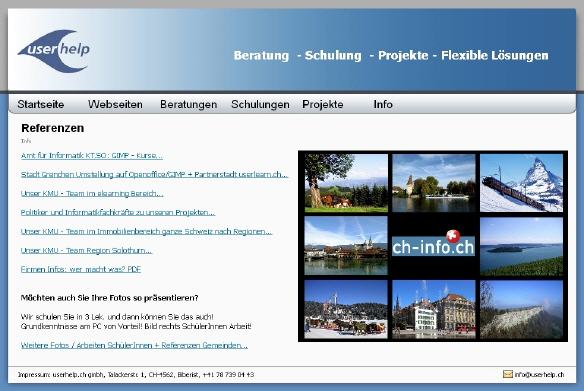Click the ch-info.ch logo tile
The height and width of the screenshot is (391, 584).
click(x=434, y=246)
